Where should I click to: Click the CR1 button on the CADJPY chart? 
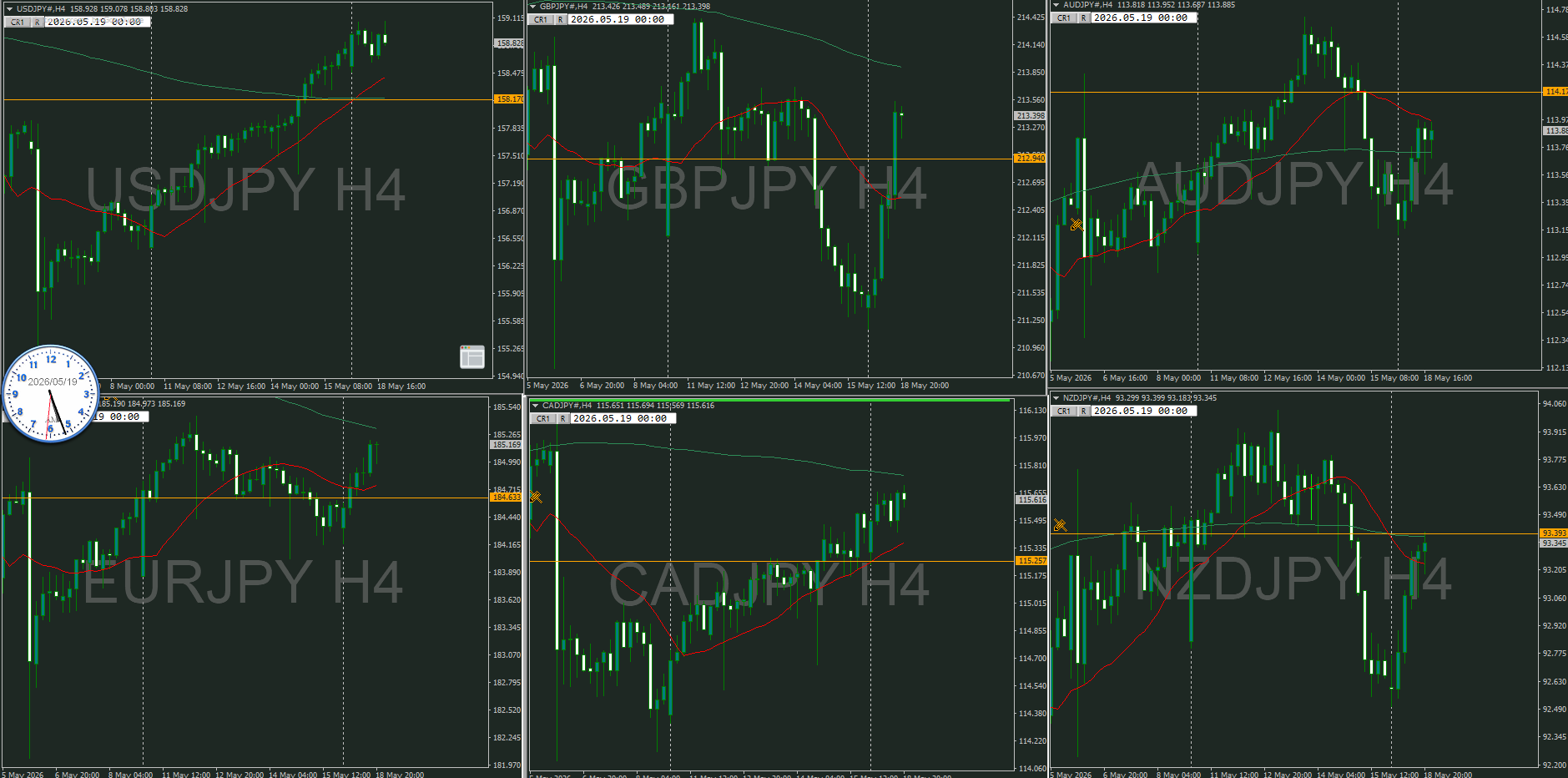(543, 418)
